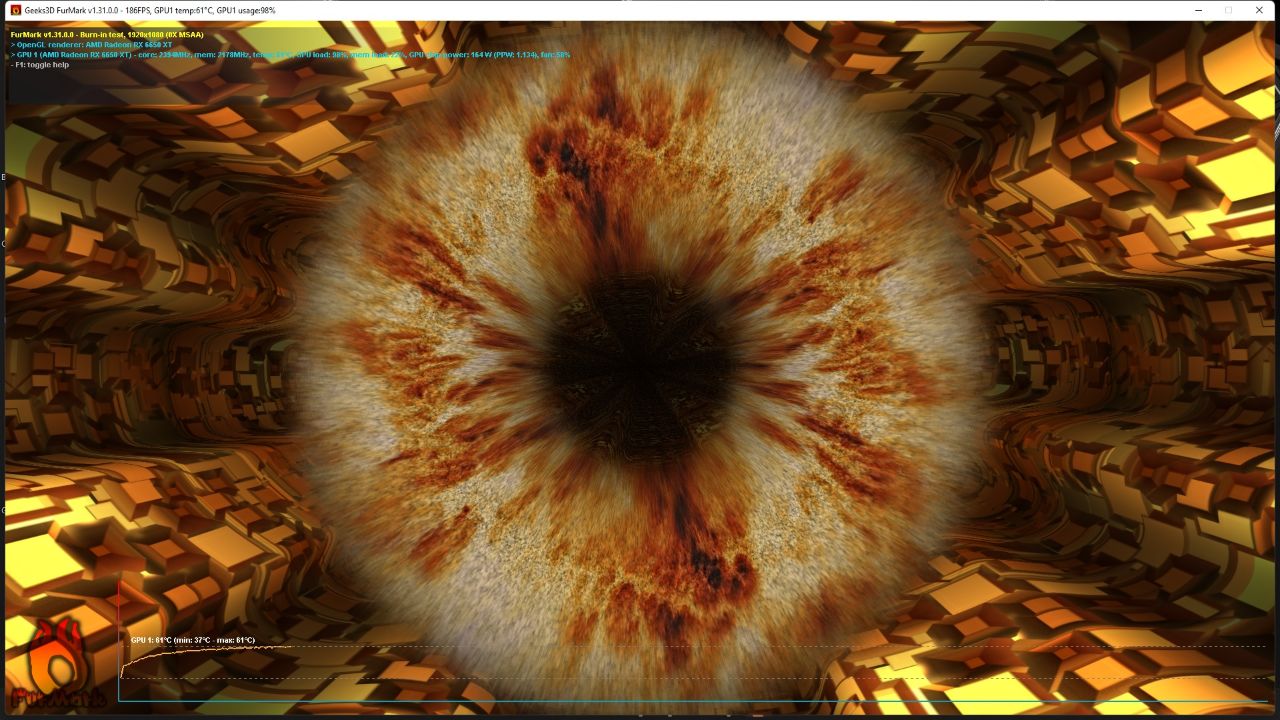
Task: Minimize the FurMark window
Action: 1198,10
